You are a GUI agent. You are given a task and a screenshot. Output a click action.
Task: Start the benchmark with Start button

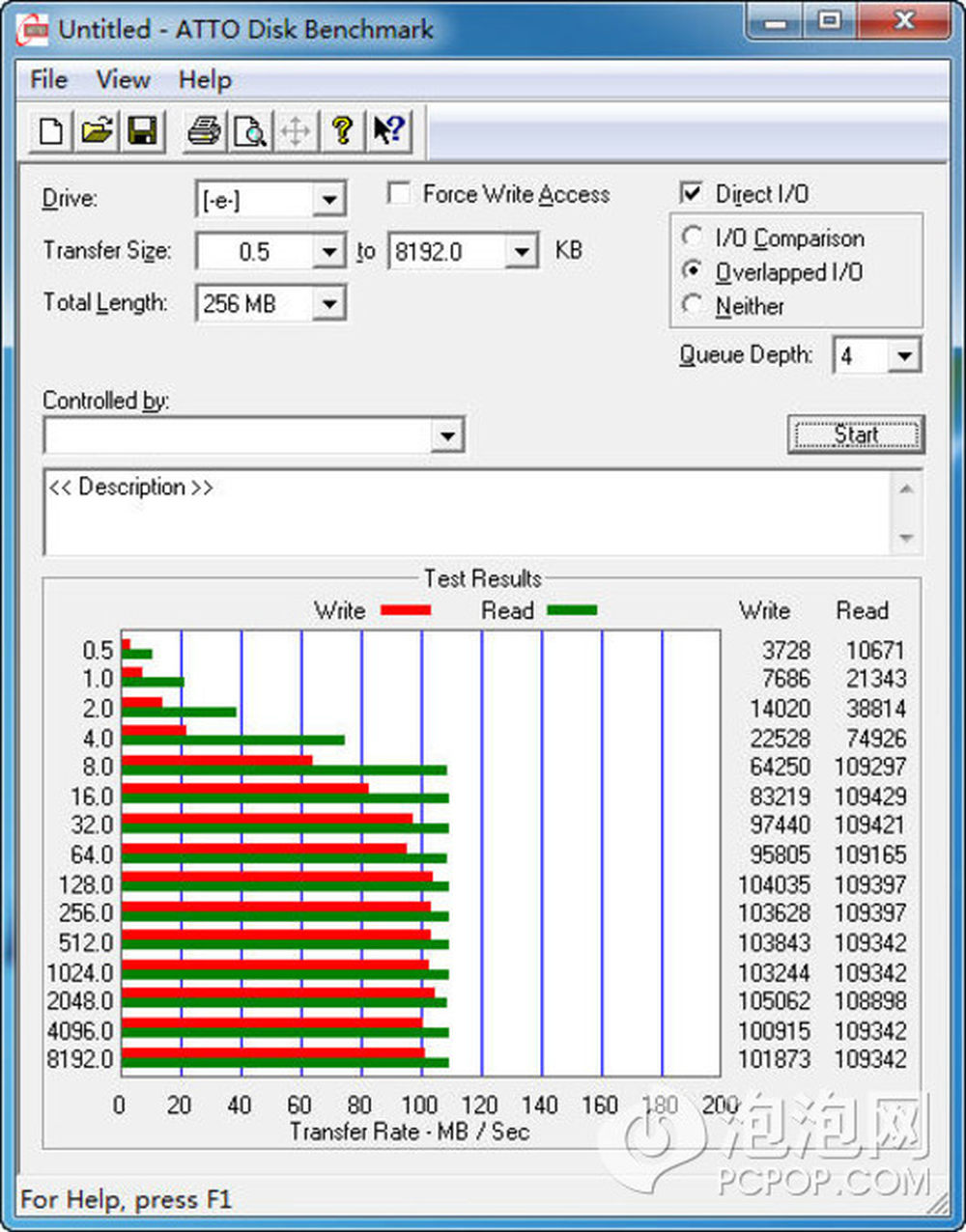coord(856,434)
